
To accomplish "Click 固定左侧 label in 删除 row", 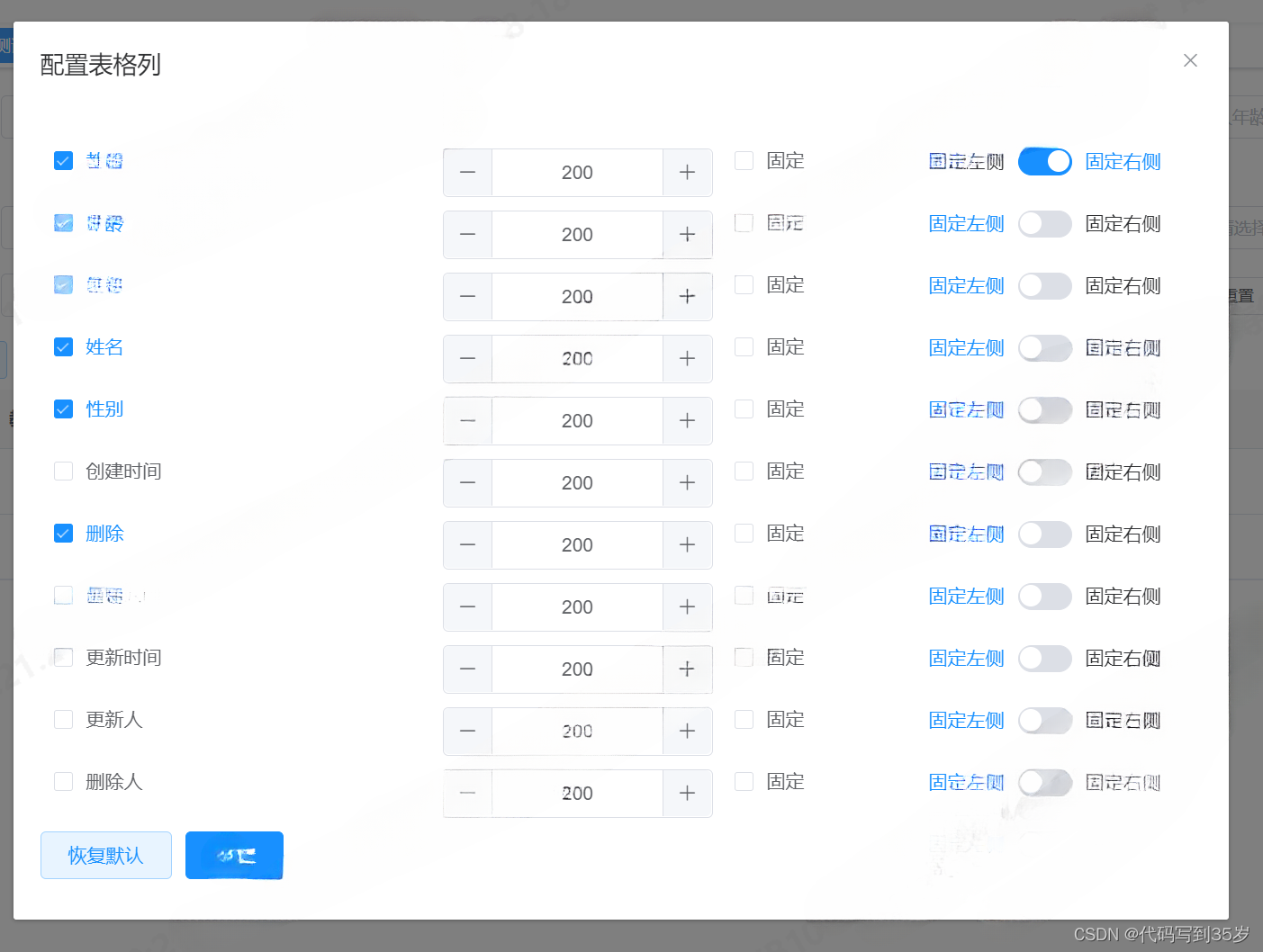I will pos(967,534).
